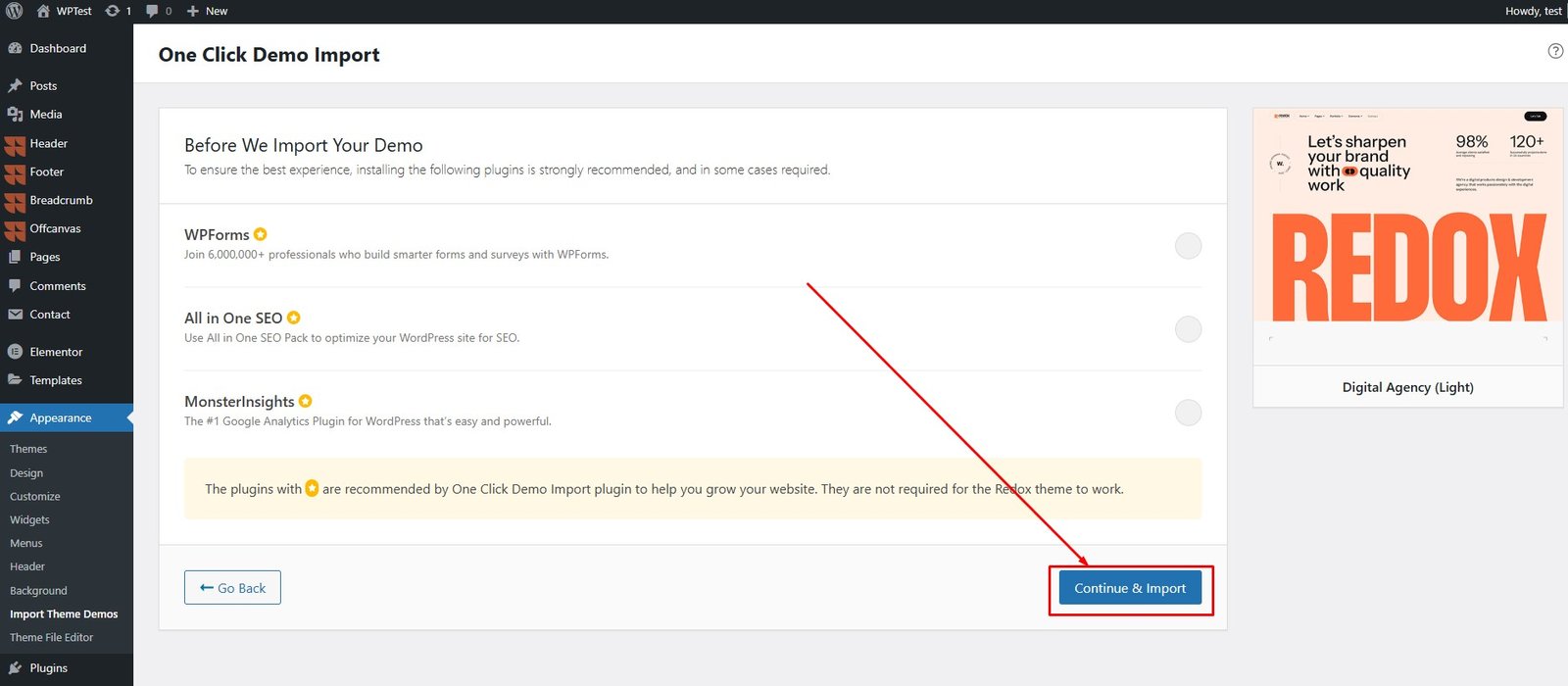Click the One Click Demo Import heading

click(269, 55)
